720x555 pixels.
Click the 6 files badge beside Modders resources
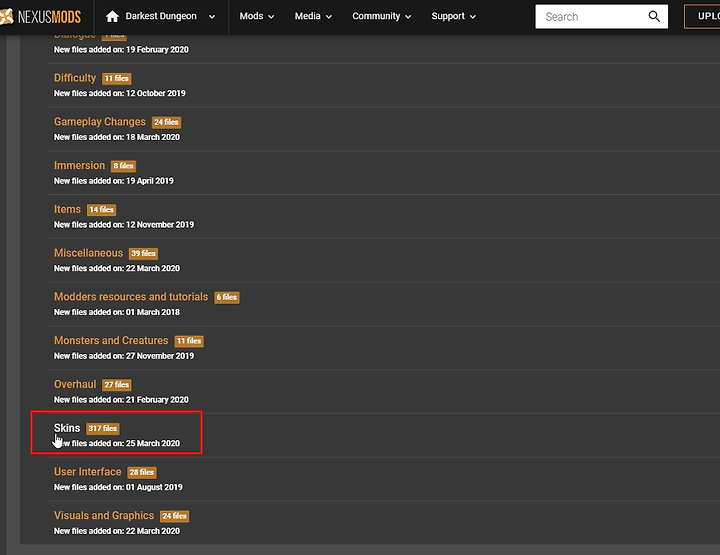pyautogui.click(x=227, y=297)
